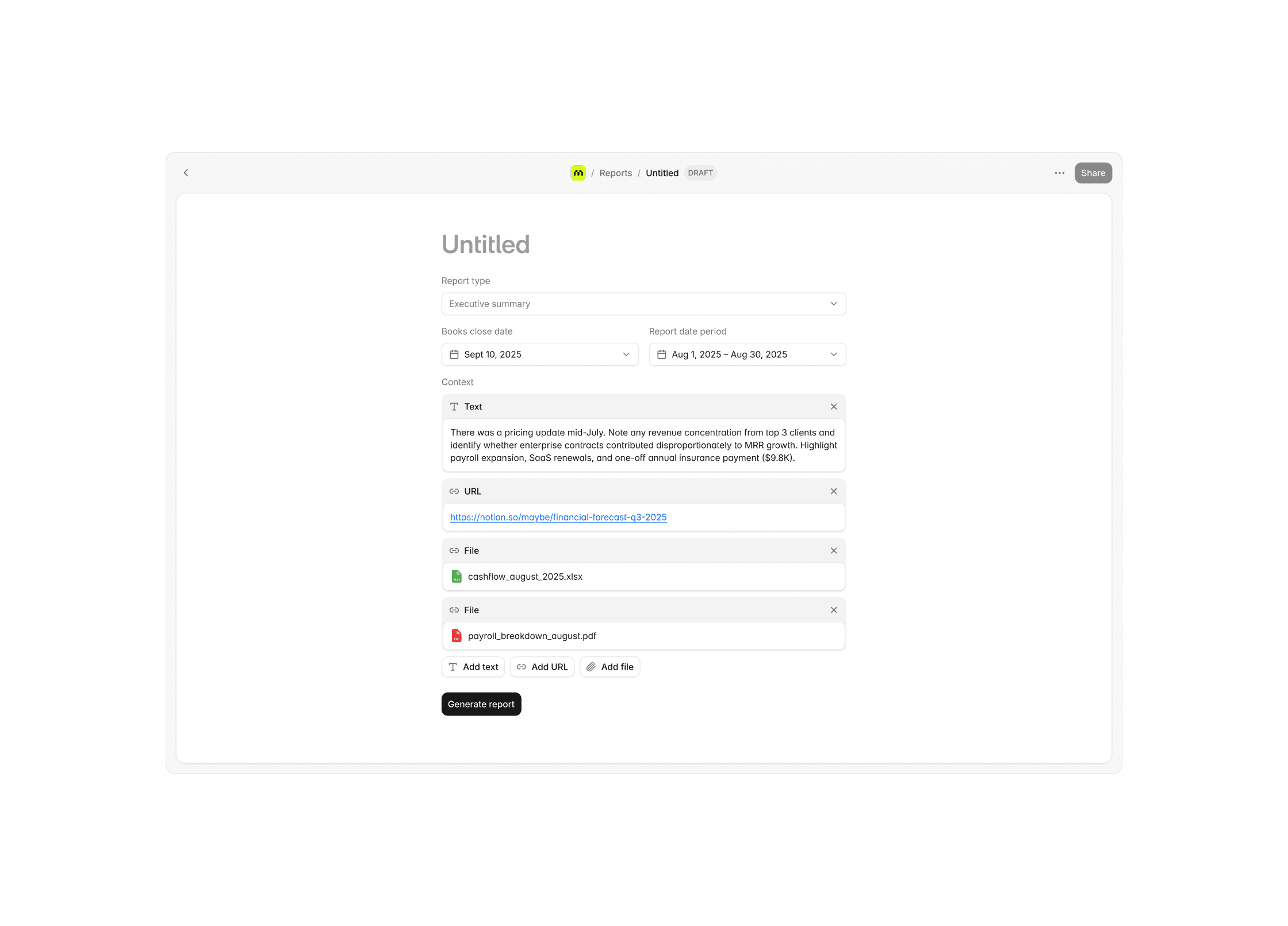1288x926 pixels.
Task: Click the calendar icon in Books close date
Action: click(454, 354)
